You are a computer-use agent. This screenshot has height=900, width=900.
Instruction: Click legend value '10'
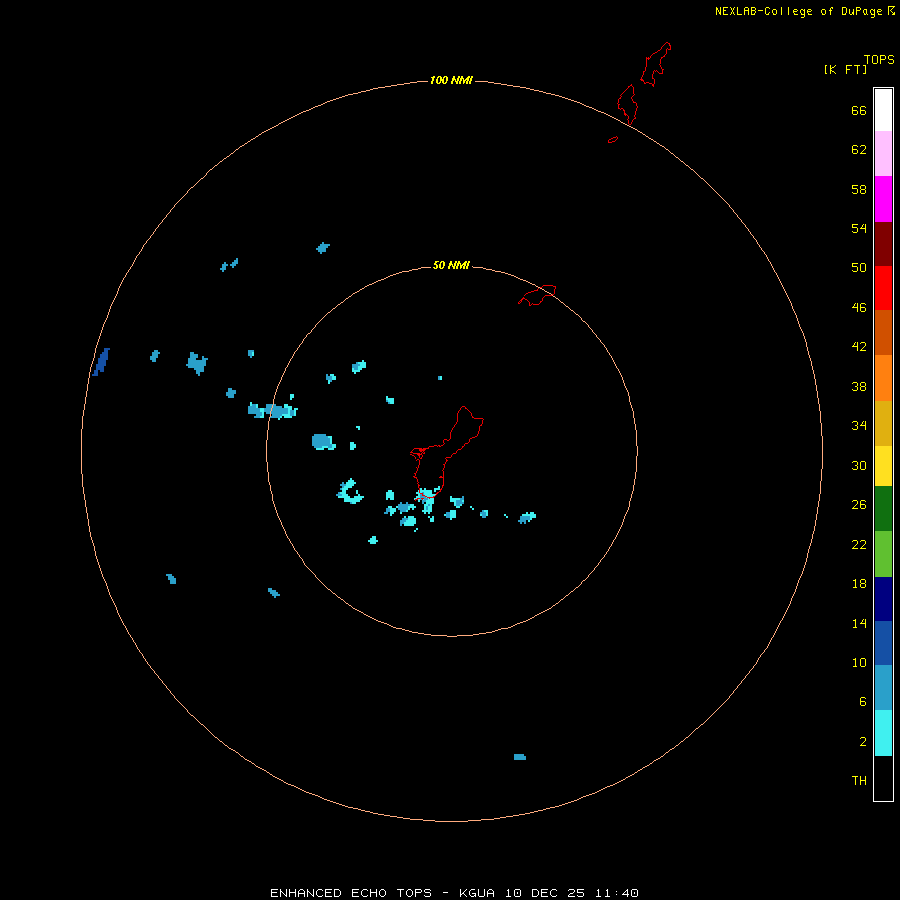click(x=859, y=662)
